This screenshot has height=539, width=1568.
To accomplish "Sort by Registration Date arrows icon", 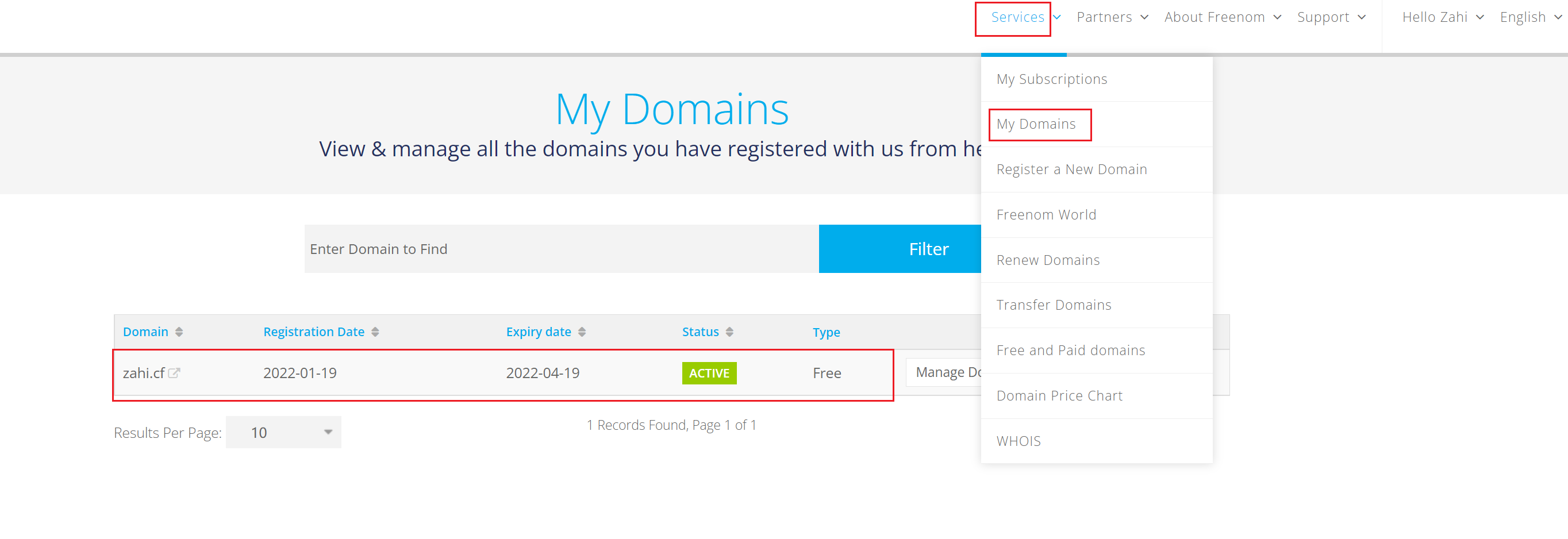I will click(x=375, y=332).
